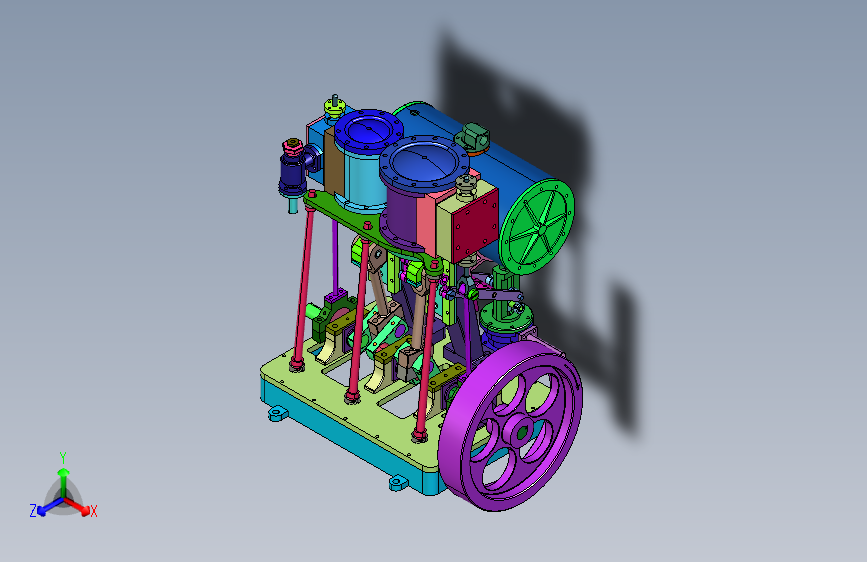Viewport: 867px width, 562px height.
Task: Select the purple flywheel on the engine
Action: pos(510,426)
